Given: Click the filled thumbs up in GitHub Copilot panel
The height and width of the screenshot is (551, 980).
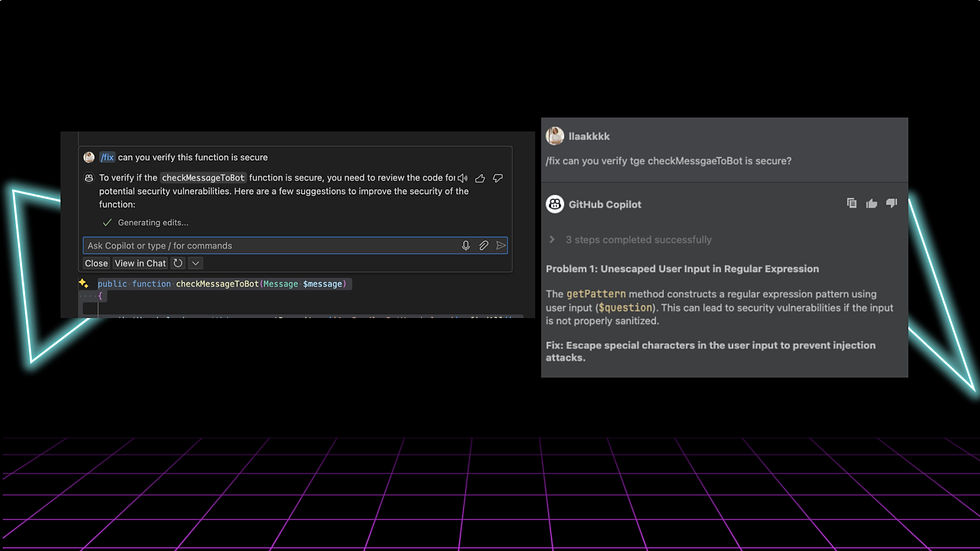Looking at the screenshot, I should (x=871, y=203).
